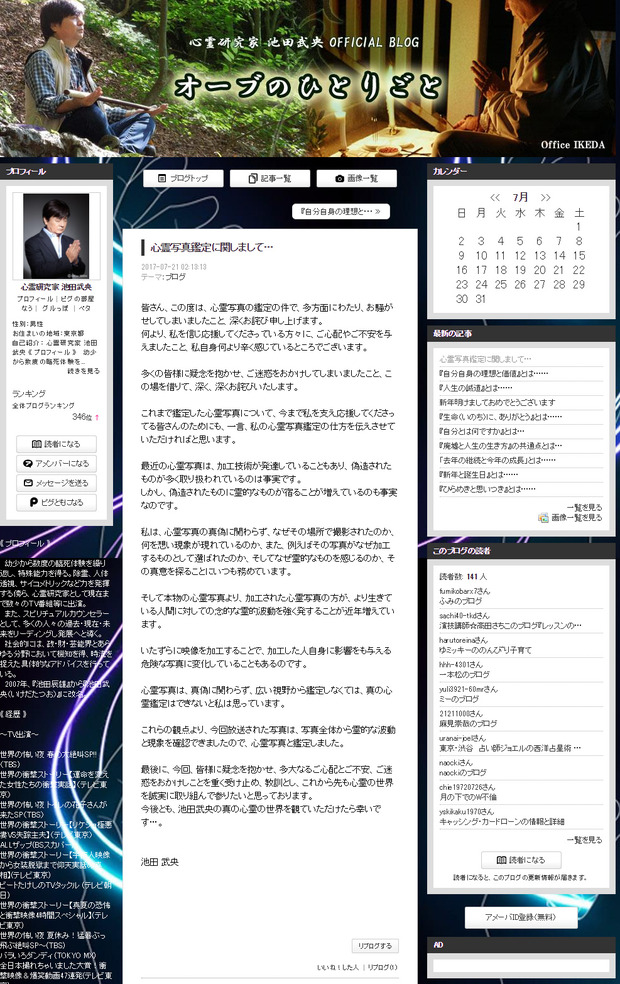Go to next month in calendar
The image size is (620, 984).
(545, 197)
